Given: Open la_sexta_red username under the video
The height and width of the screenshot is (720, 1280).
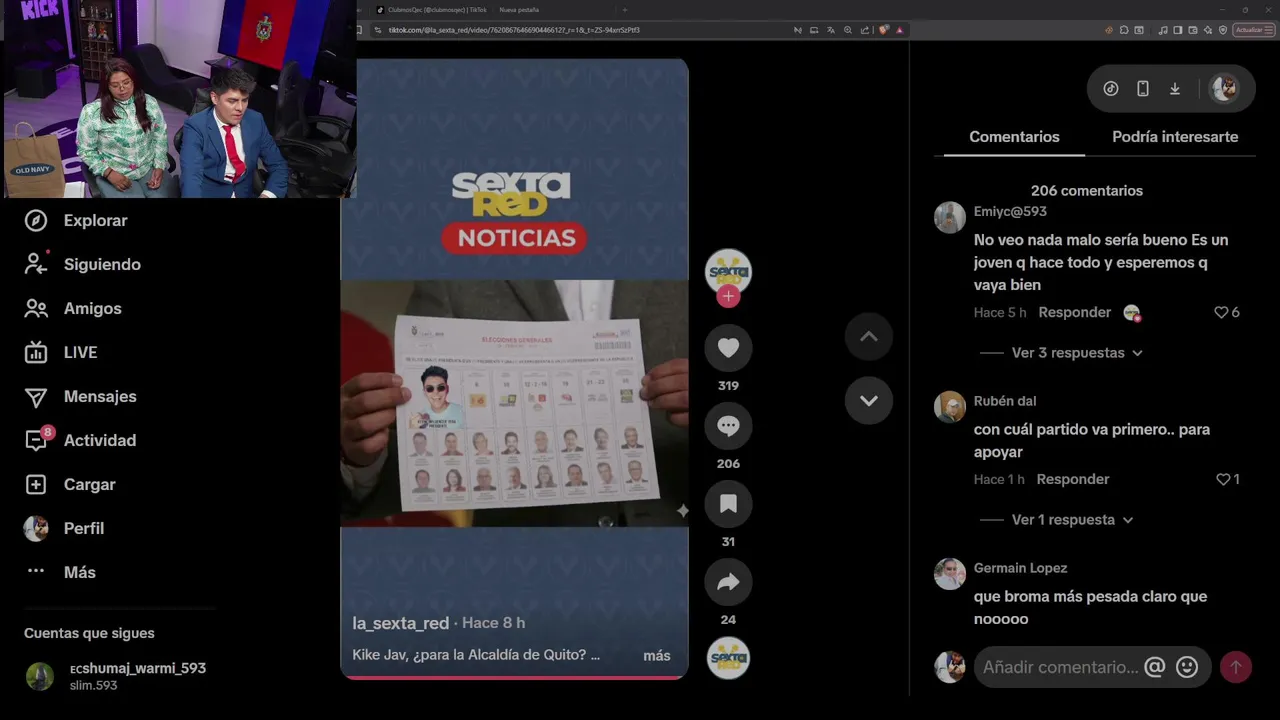Looking at the screenshot, I should click(x=400, y=623).
